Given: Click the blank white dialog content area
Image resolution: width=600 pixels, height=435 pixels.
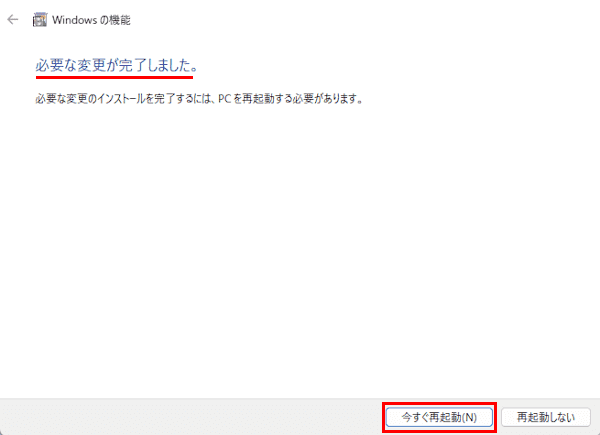Looking at the screenshot, I should [x=300, y=249].
